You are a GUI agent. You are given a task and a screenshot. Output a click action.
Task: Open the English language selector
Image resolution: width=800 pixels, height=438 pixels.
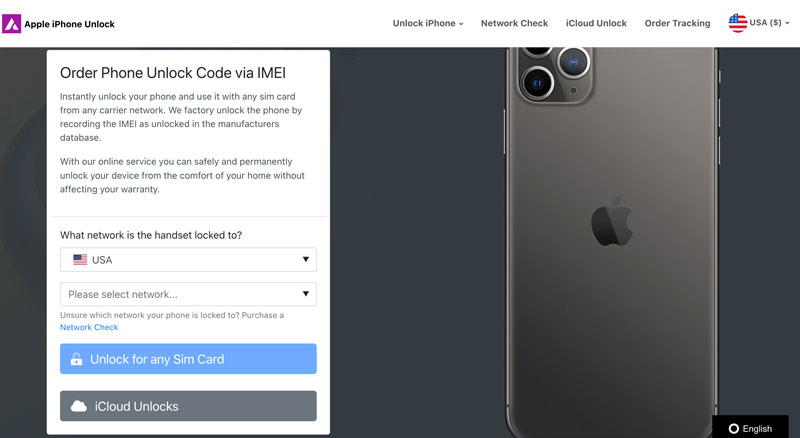750,428
